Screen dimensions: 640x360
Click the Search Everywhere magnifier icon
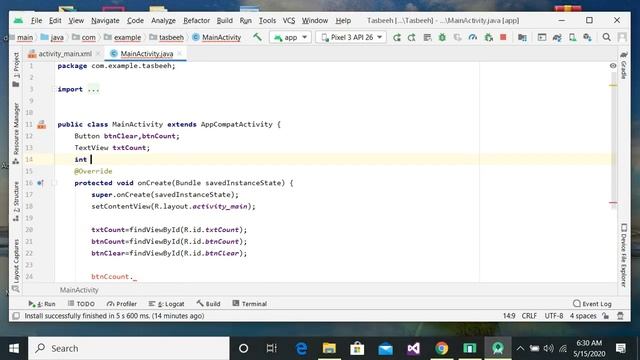point(607,38)
